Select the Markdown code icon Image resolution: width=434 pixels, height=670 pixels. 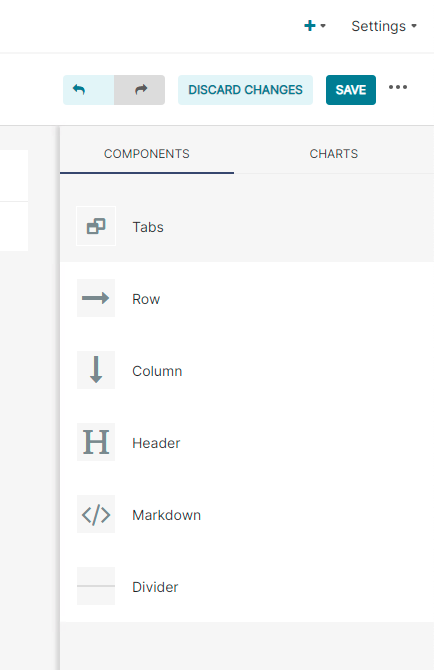point(96,514)
